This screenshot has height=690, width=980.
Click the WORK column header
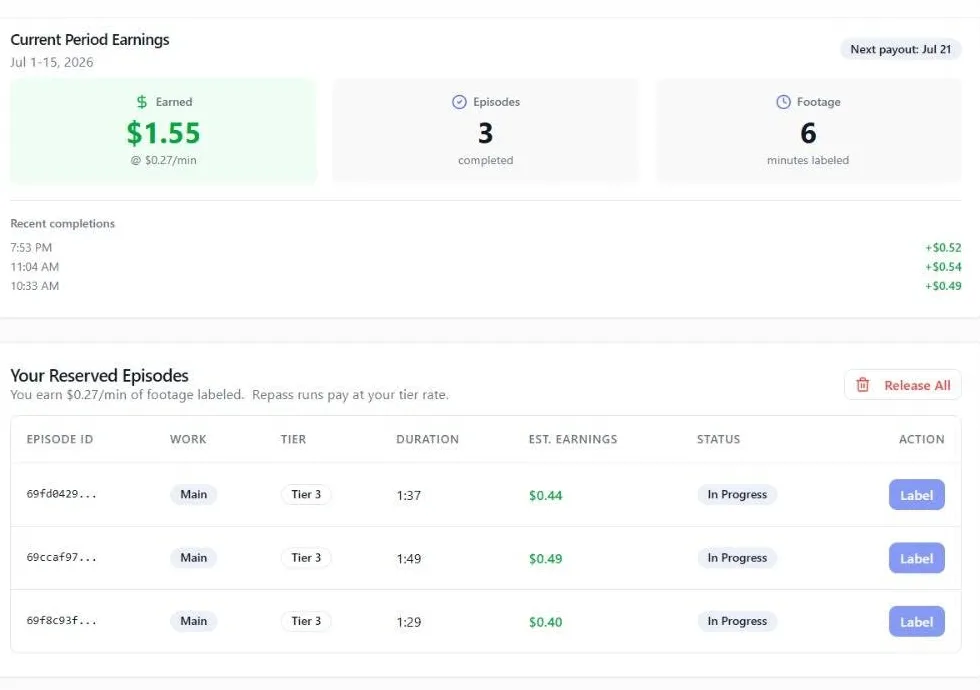(x=188, y=439)
